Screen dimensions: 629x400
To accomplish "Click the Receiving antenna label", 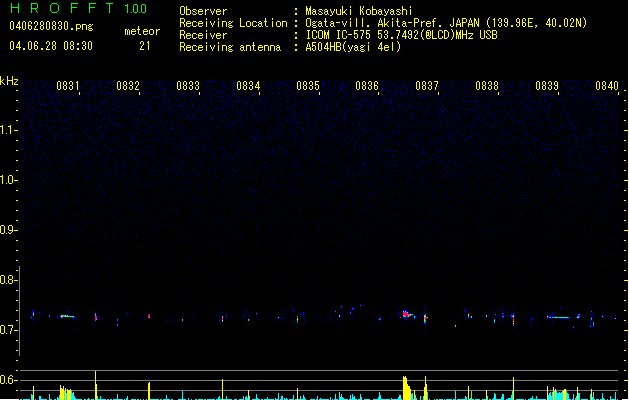I will pyautogui.click(x=230, y=47).
